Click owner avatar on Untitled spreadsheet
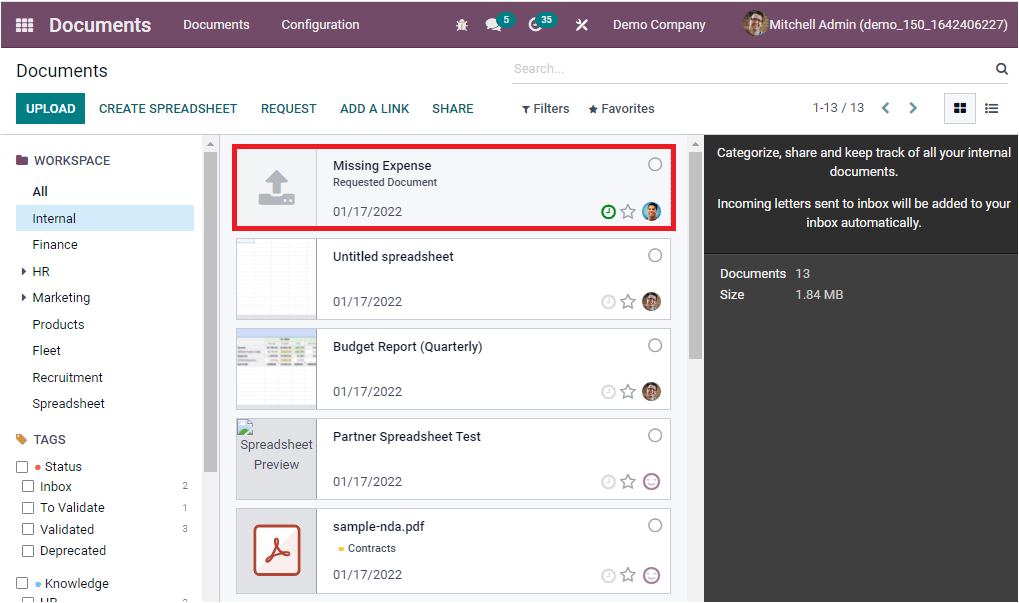The image size is (1019, 603). point(651,302)
